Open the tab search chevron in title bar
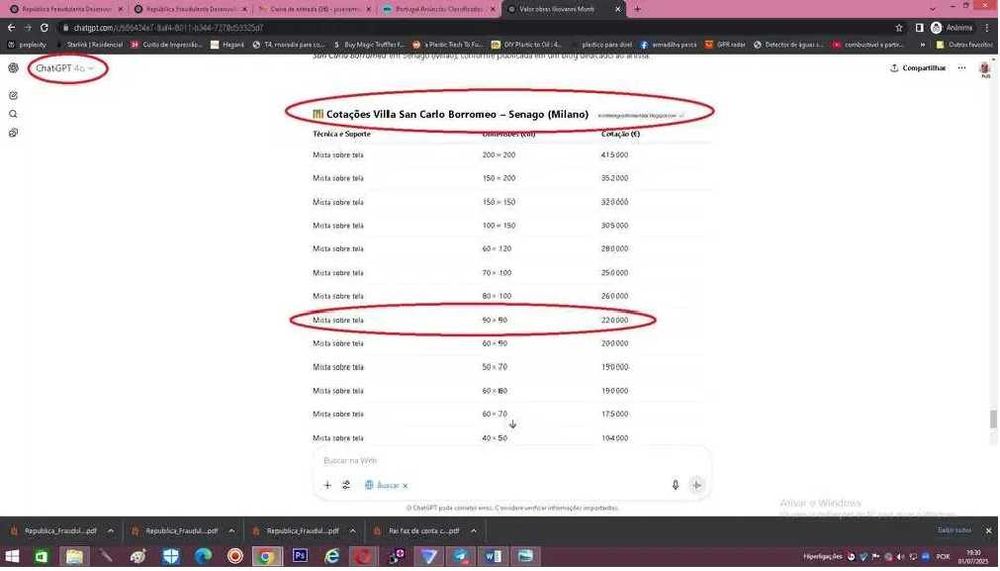Image resolution: width=1000 pixels, height=571 pixels. tap(933, 9)
